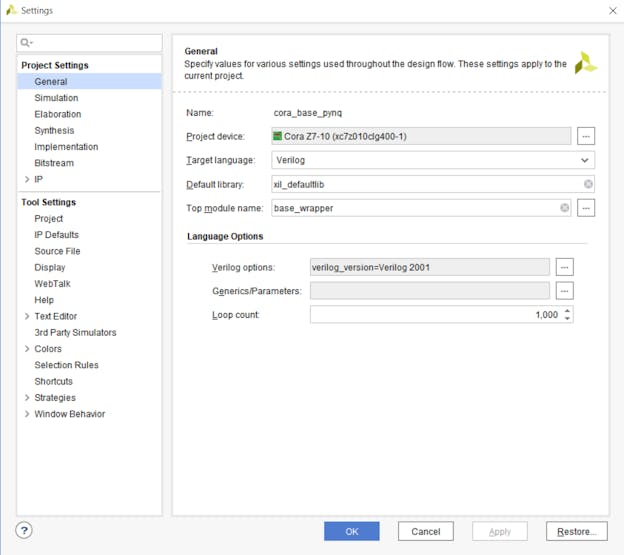Open the settings help question mark
Image resolution: width=624 pixels, height=555 pixels.
coord(24,530)
